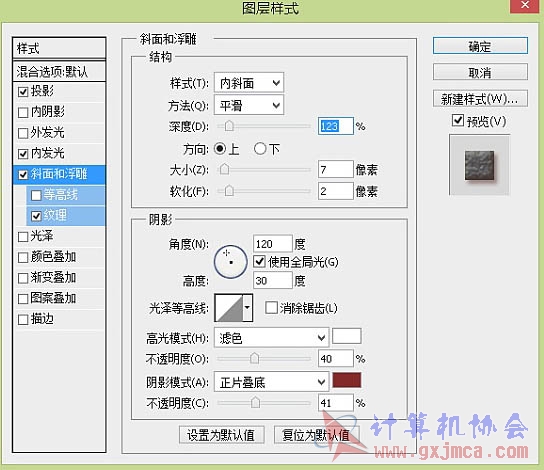544x470 pixels.
Task: Click the white highlight color swatch
Action: click(347, 336)
